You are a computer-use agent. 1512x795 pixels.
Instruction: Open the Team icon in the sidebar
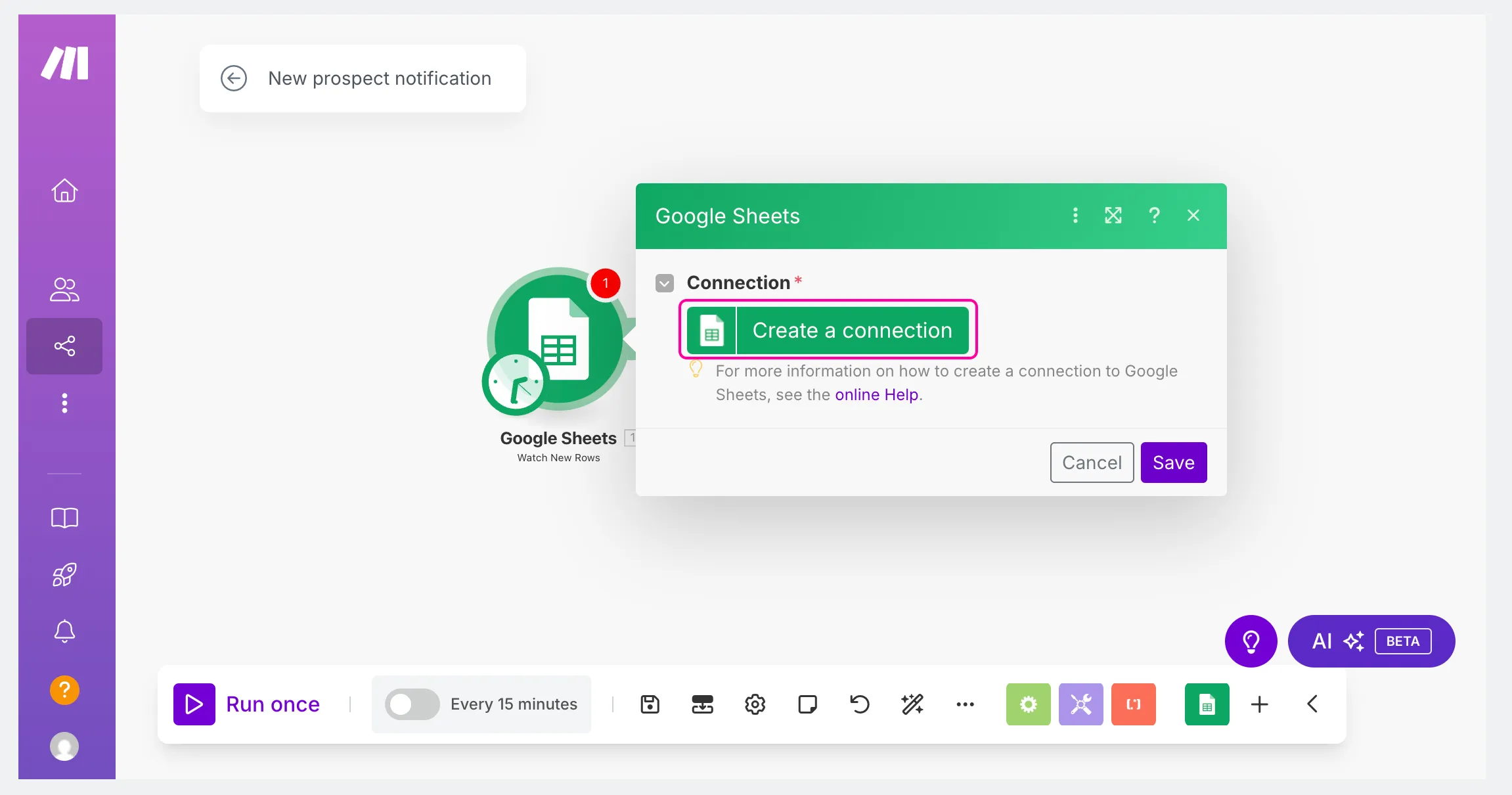[x=64, y=289]
